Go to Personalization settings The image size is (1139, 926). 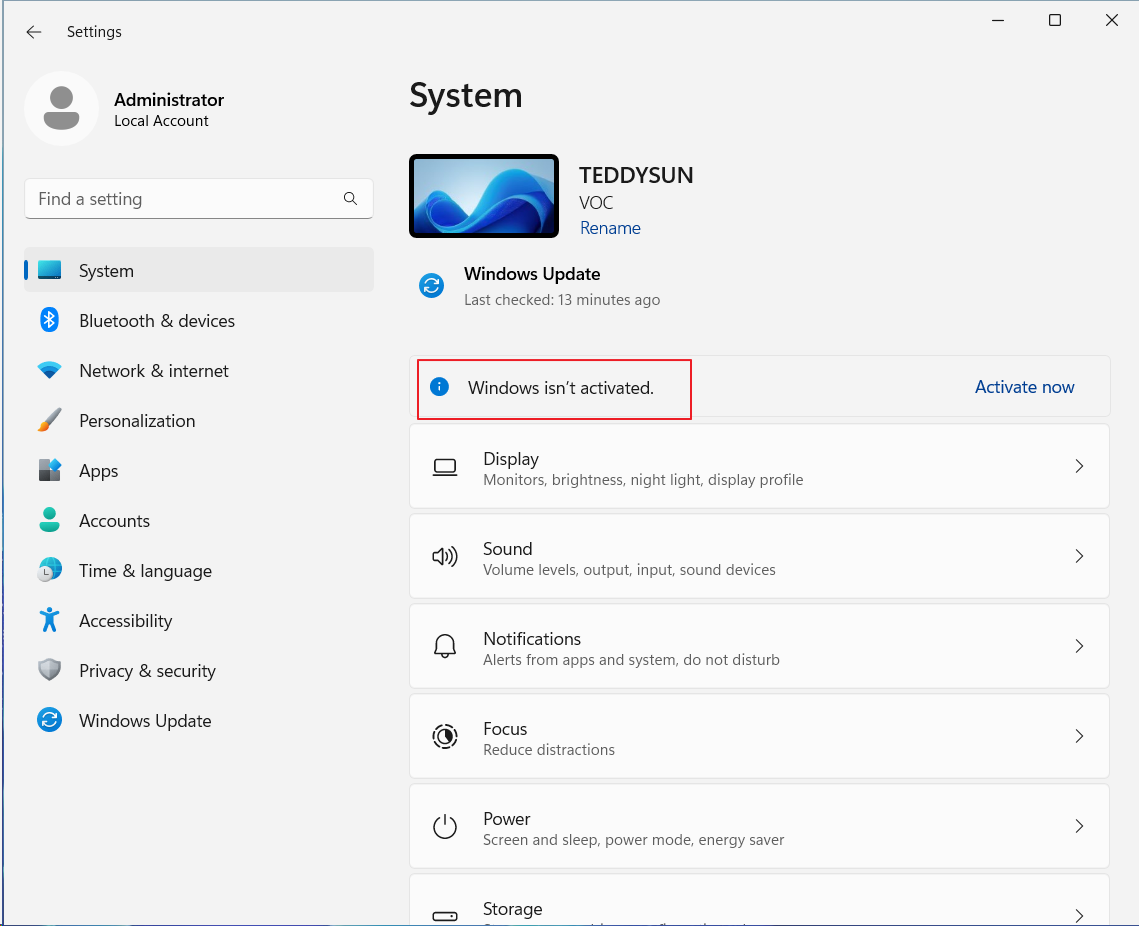pos(199,421)
